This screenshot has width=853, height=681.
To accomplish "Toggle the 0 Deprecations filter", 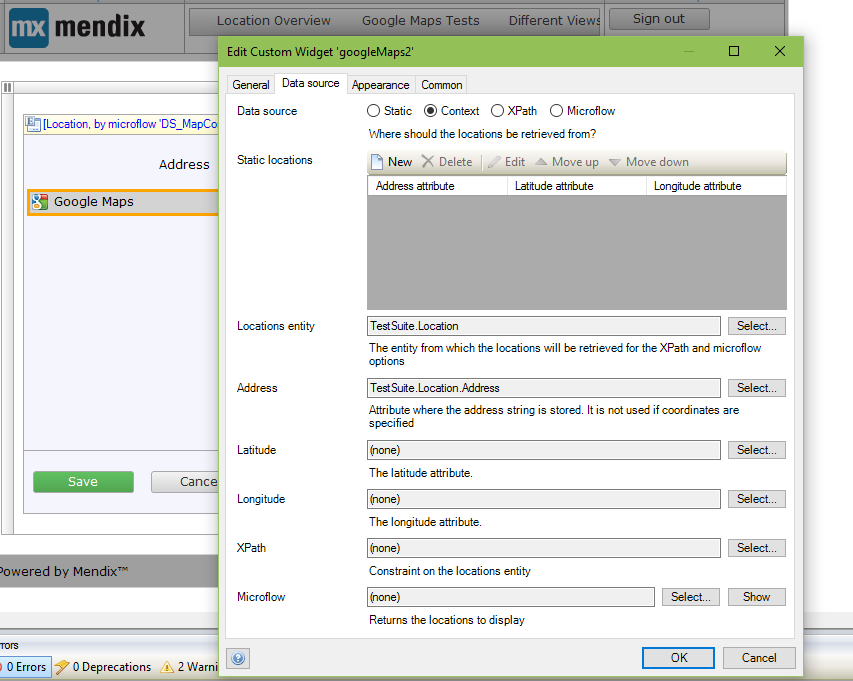I will (x=103, y=667).
